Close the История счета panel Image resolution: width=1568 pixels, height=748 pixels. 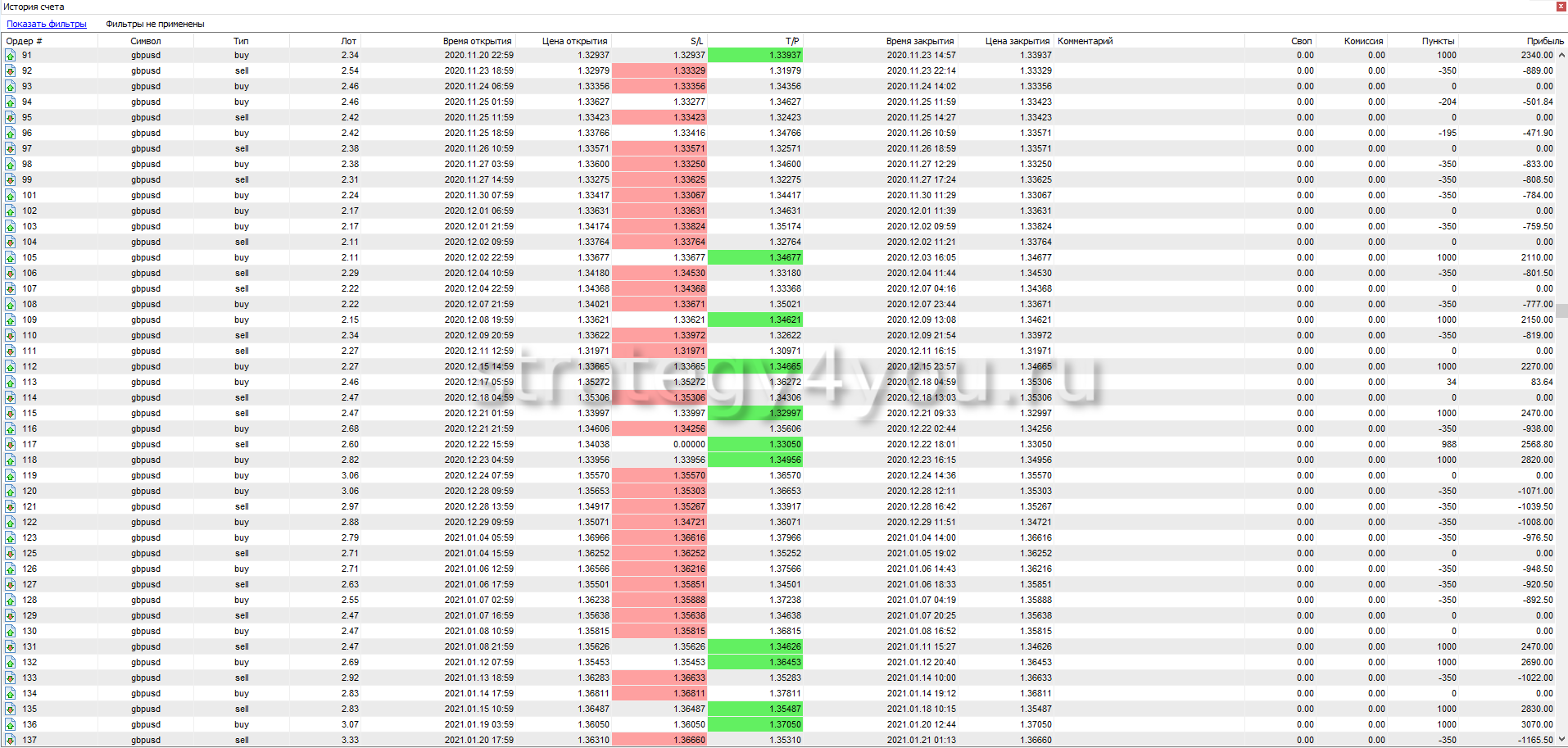tap(1561, 7)
